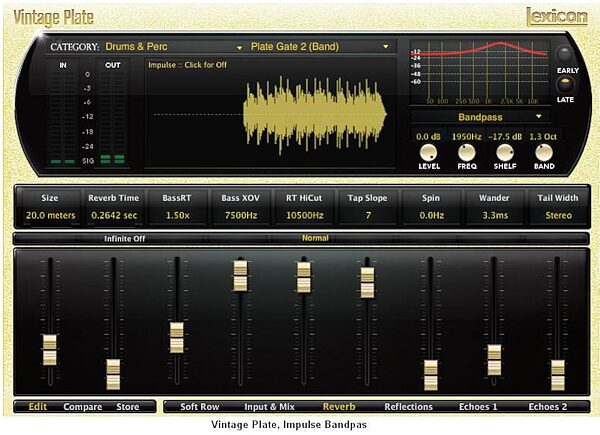The width and height of the screenshot is (600, 435).
Task: Click the Drums & Perc category name
Action: [136, 47]
